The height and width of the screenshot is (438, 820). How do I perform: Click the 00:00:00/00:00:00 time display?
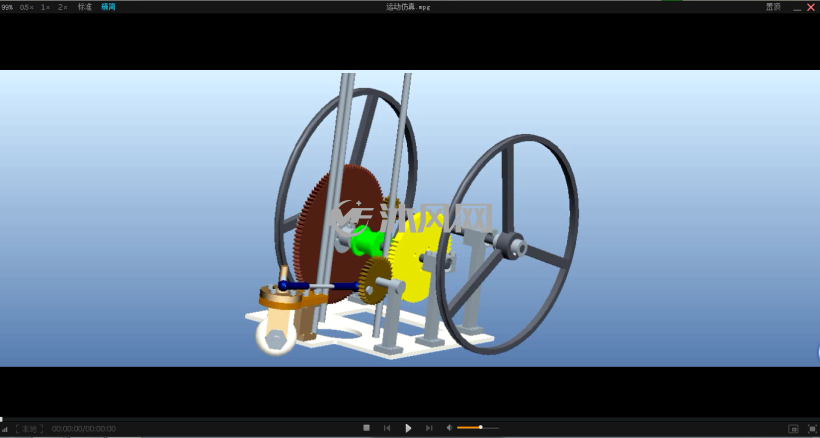click(84, 429)
